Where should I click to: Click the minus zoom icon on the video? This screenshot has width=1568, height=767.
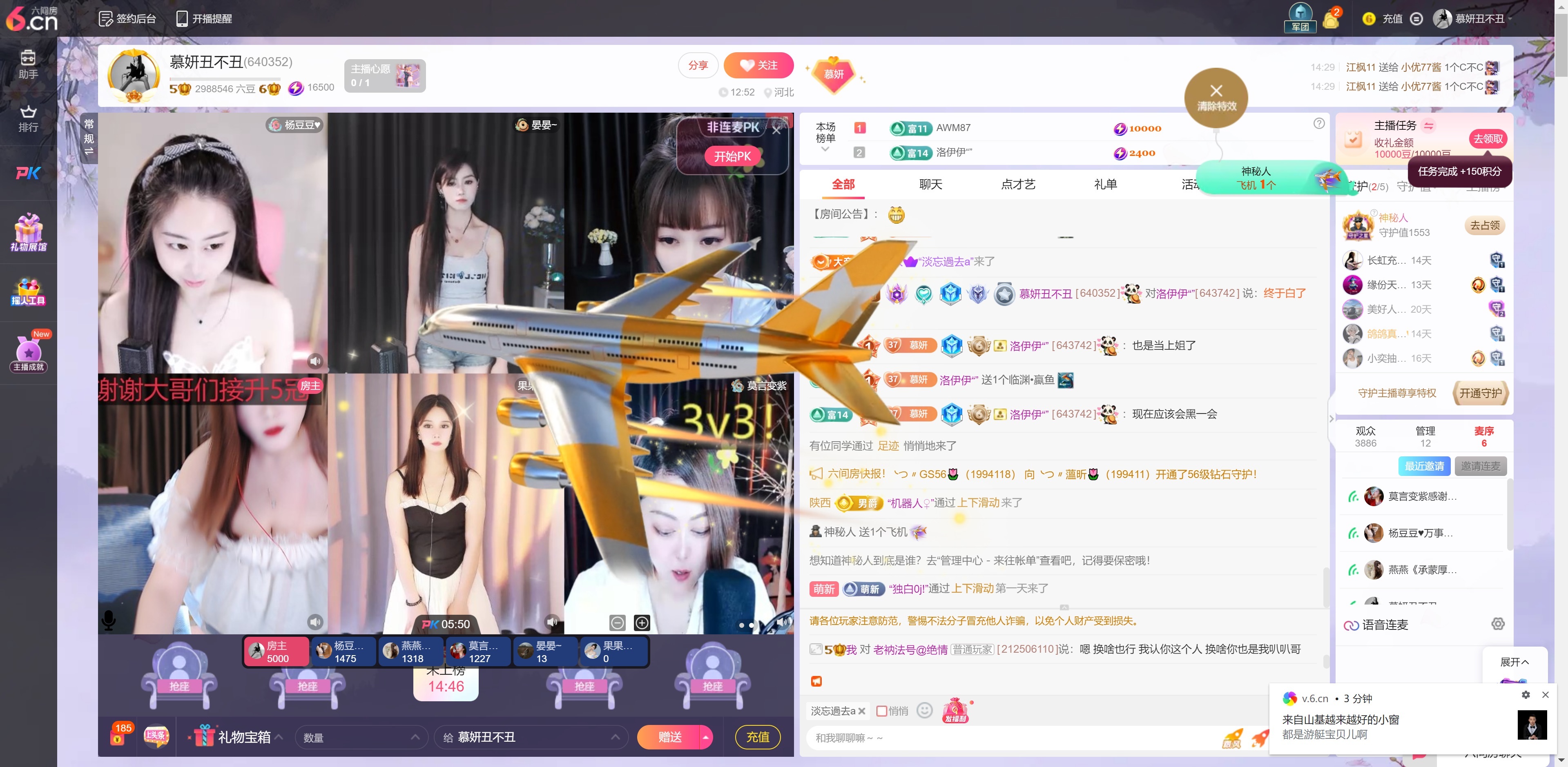617,622
